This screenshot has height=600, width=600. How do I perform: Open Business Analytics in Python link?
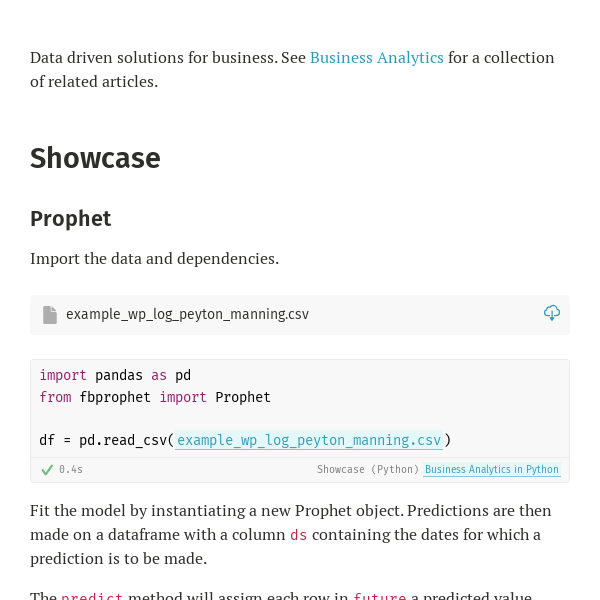[492, 469]
